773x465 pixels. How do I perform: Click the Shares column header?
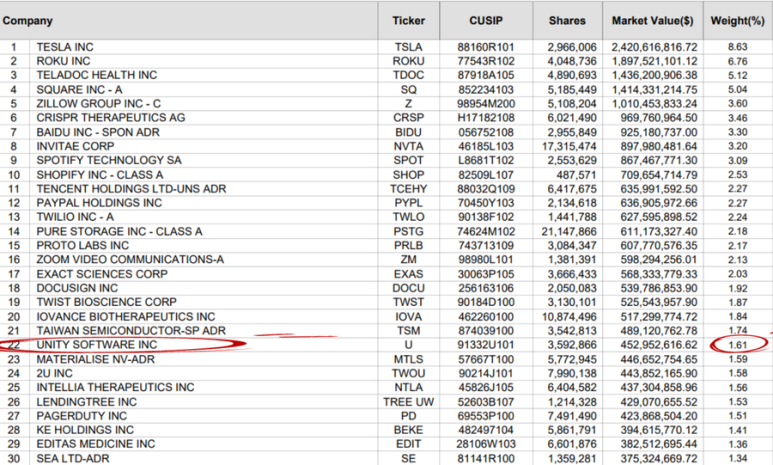(x=567, y=21)
